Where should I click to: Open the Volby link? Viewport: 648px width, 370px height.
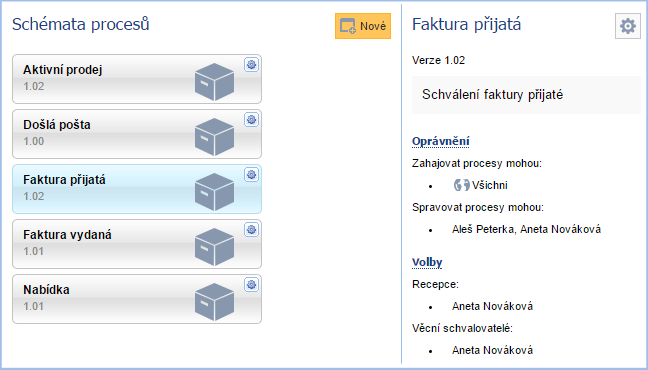click(x=427, y=262)
